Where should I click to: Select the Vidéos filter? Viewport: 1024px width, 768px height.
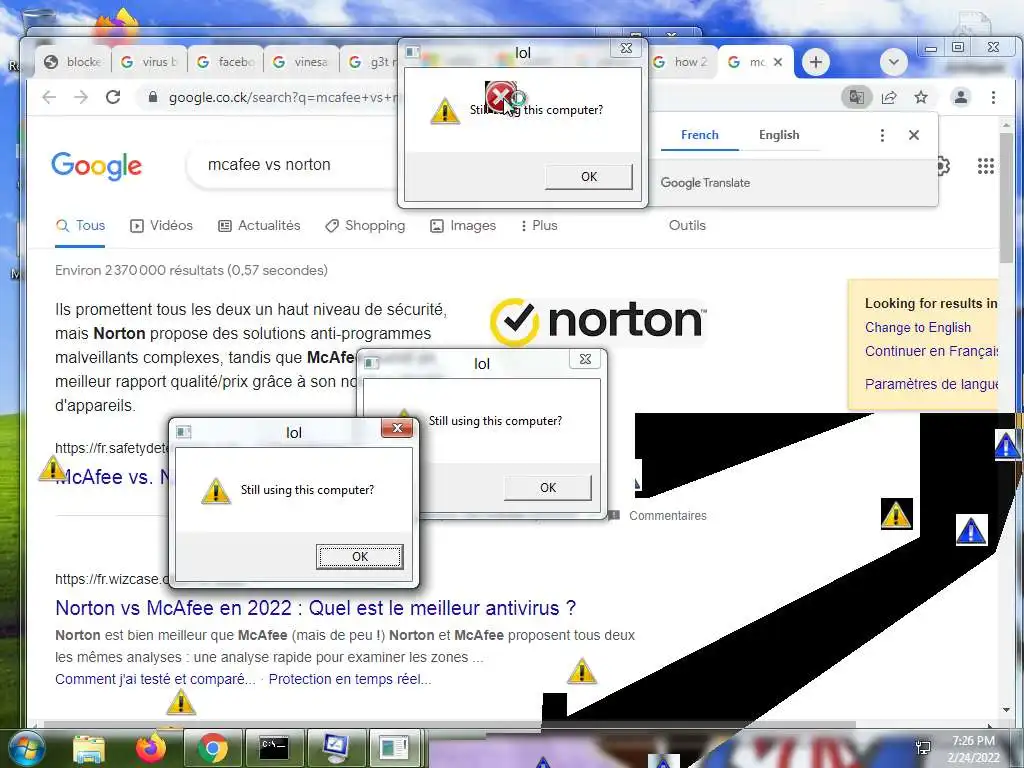pos(162,225)
